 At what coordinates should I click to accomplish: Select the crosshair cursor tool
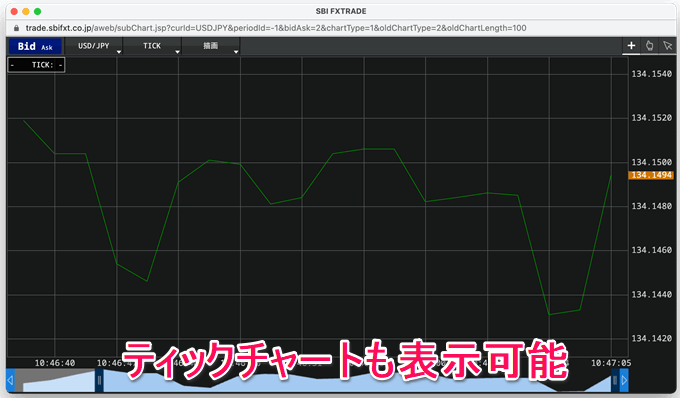[x=631, y=46]
